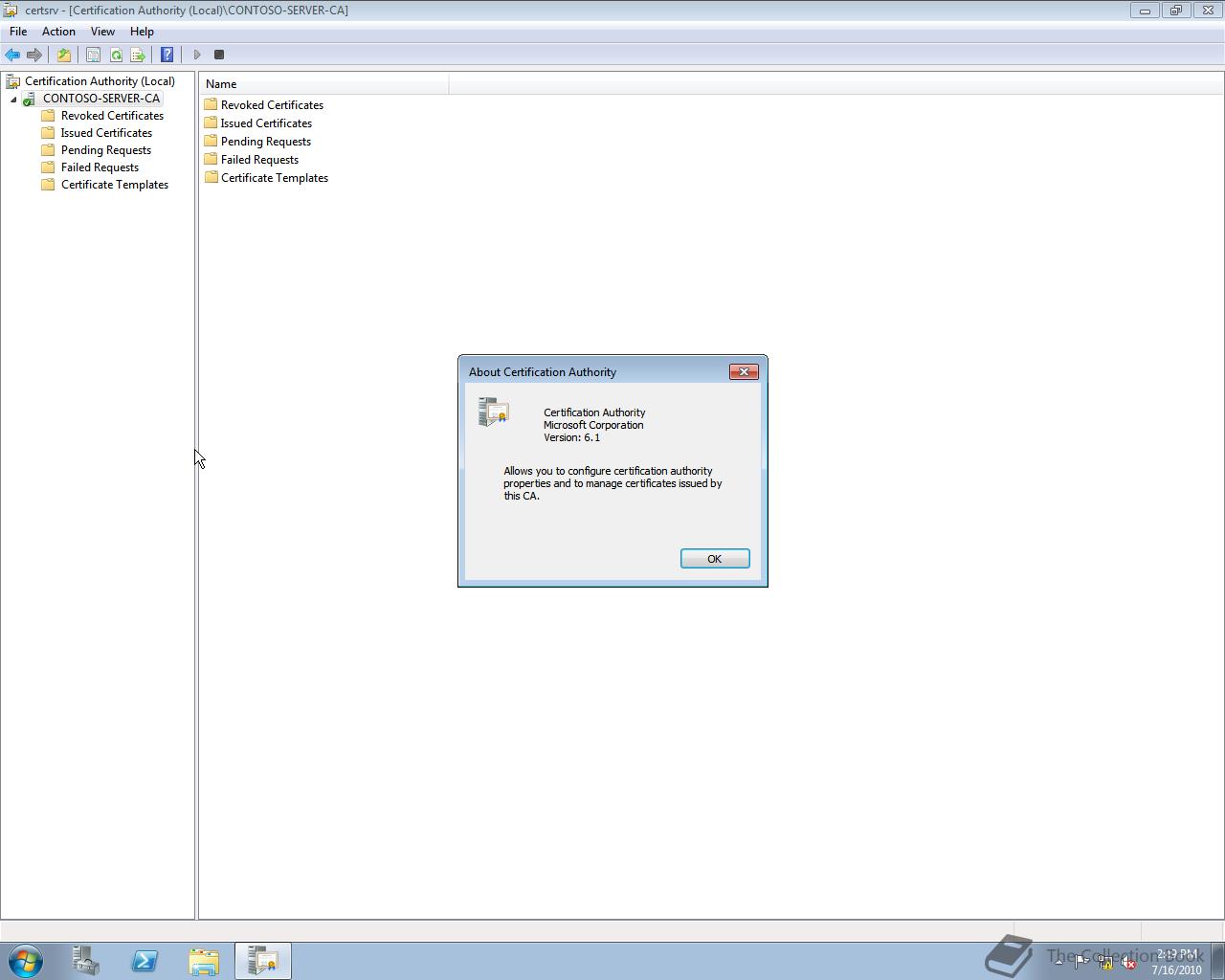Select CONTOSO-SERVER-CA label in the tree

pyautogui.click(x=101, y=99)
